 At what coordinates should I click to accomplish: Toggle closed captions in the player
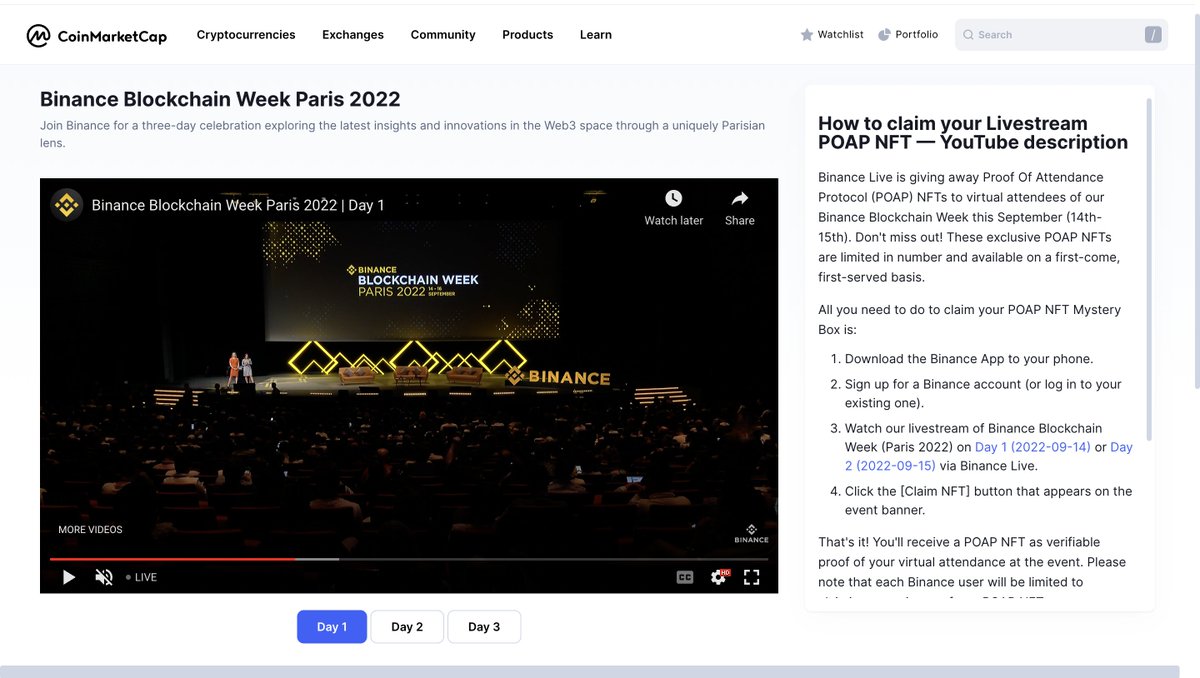coord(685,577)
